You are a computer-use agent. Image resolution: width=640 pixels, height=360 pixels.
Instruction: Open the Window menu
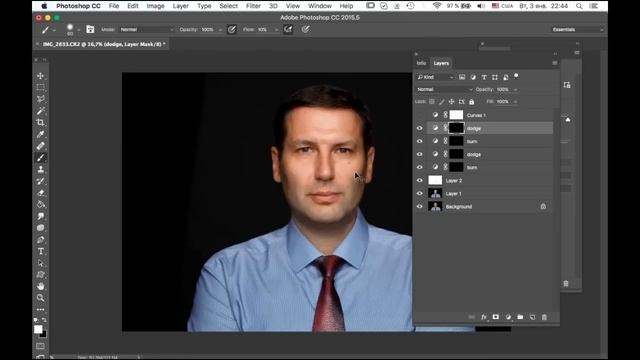[x=320, y=6]
